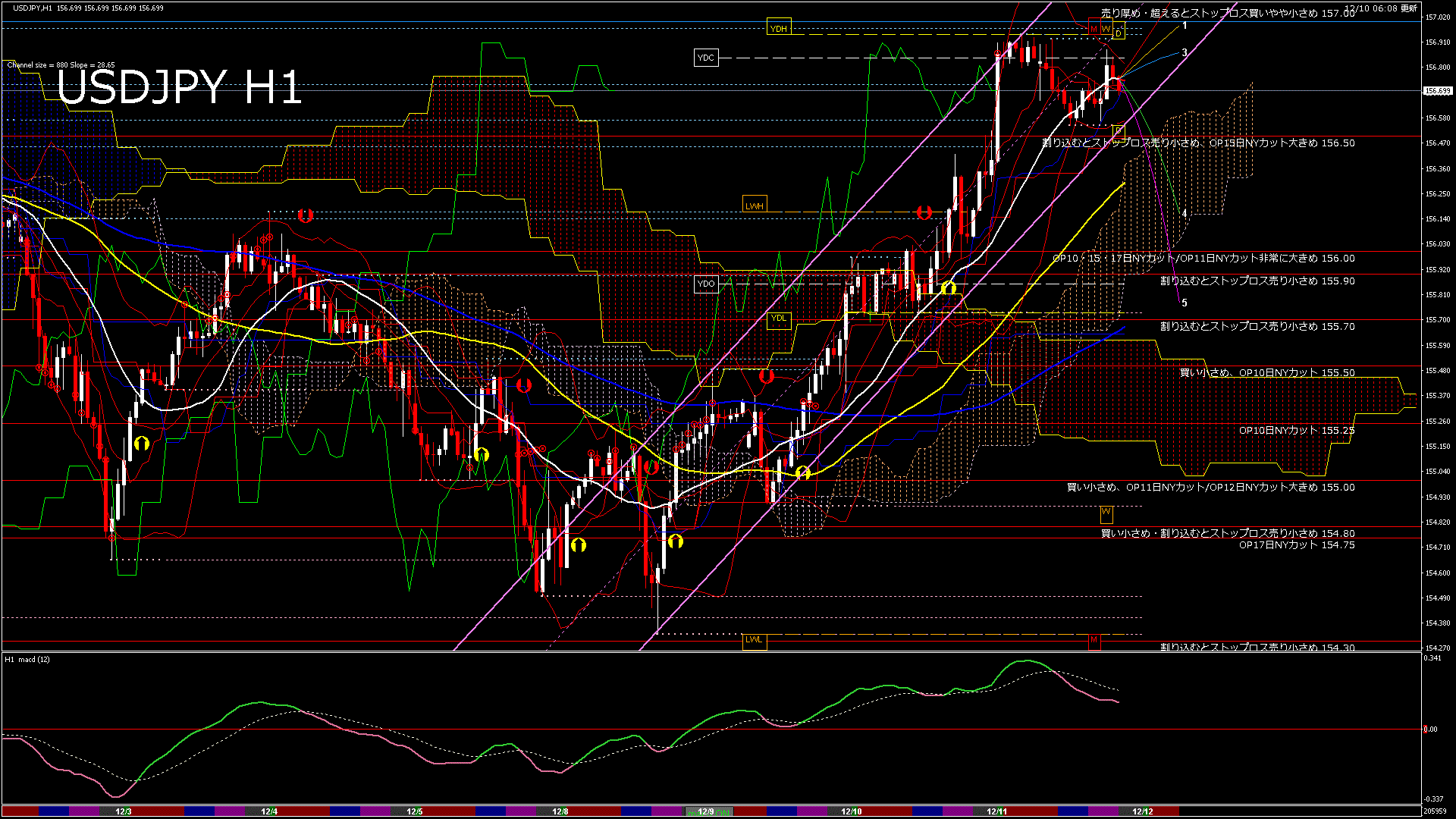Select the red "M" monthly marker box
This screenshot has height=819, width=1456.
coord(1094,29)
